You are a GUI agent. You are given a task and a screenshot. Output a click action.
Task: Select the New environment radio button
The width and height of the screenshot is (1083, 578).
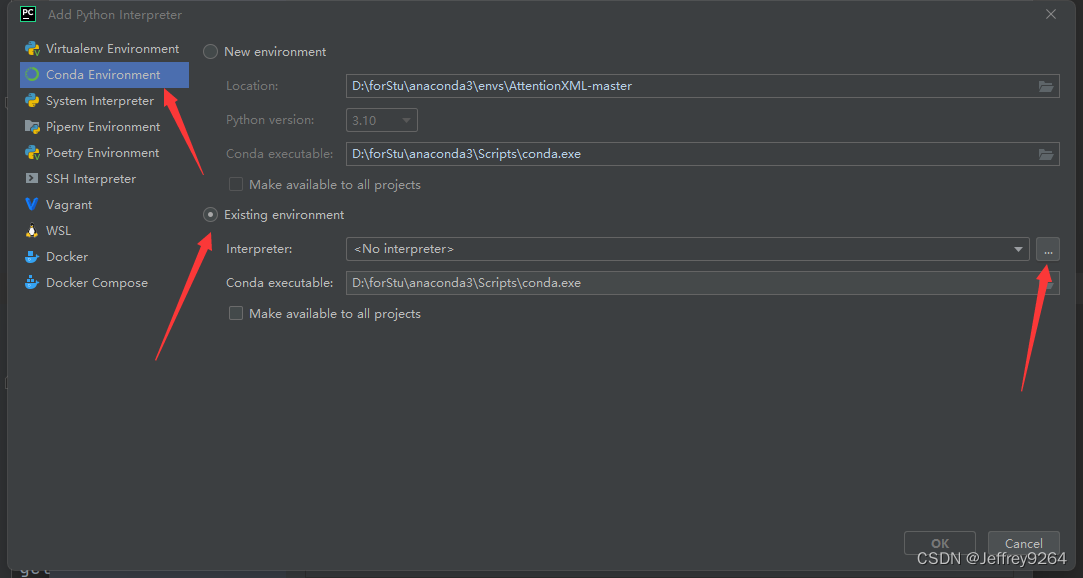210,52
